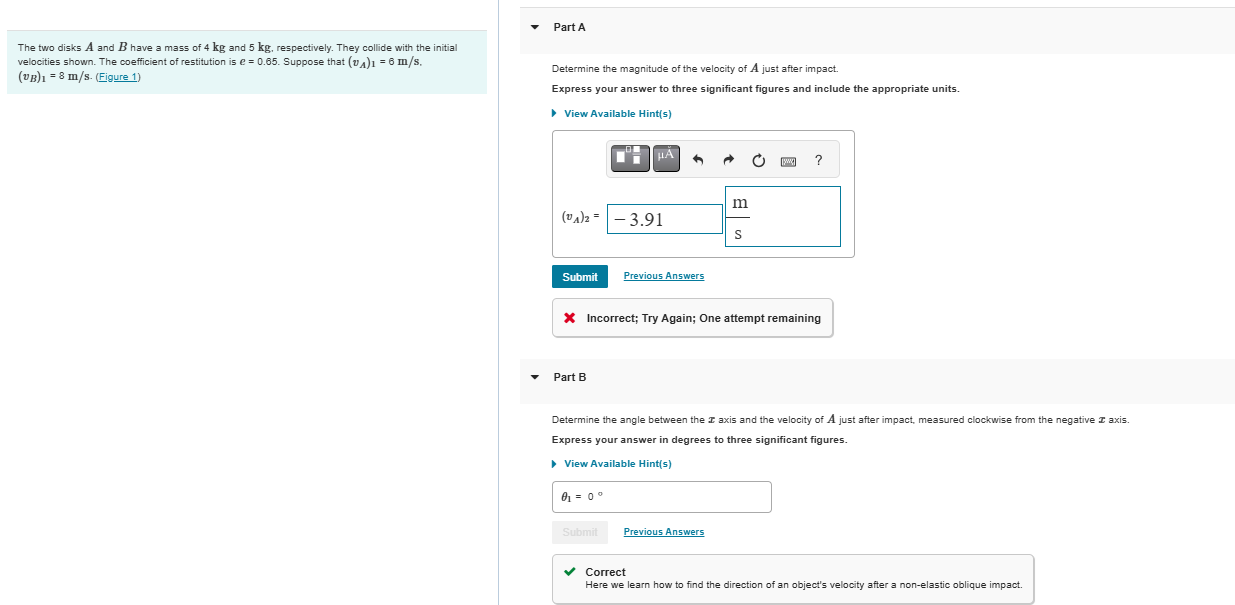Viewport: 1235px width, 605px height.
Task: Click the help question mark icon in the toolbar
Action: point(818,158)
